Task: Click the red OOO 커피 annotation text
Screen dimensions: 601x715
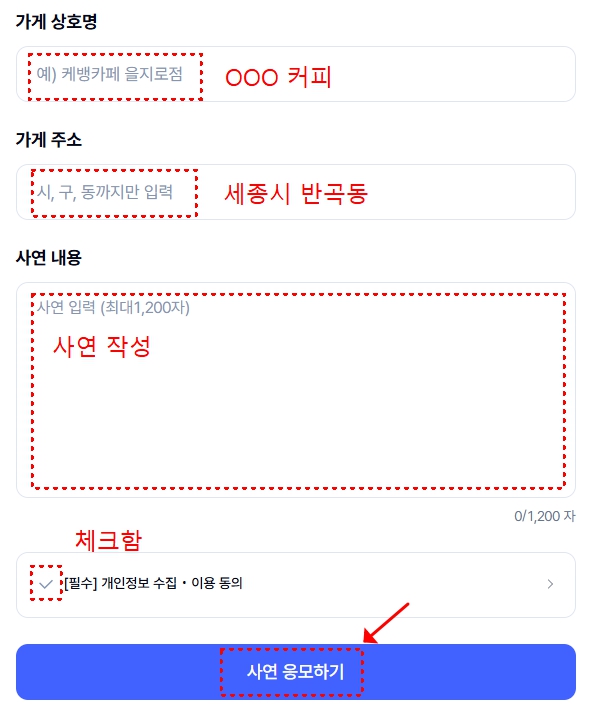Action: click(x=278, y=77)
